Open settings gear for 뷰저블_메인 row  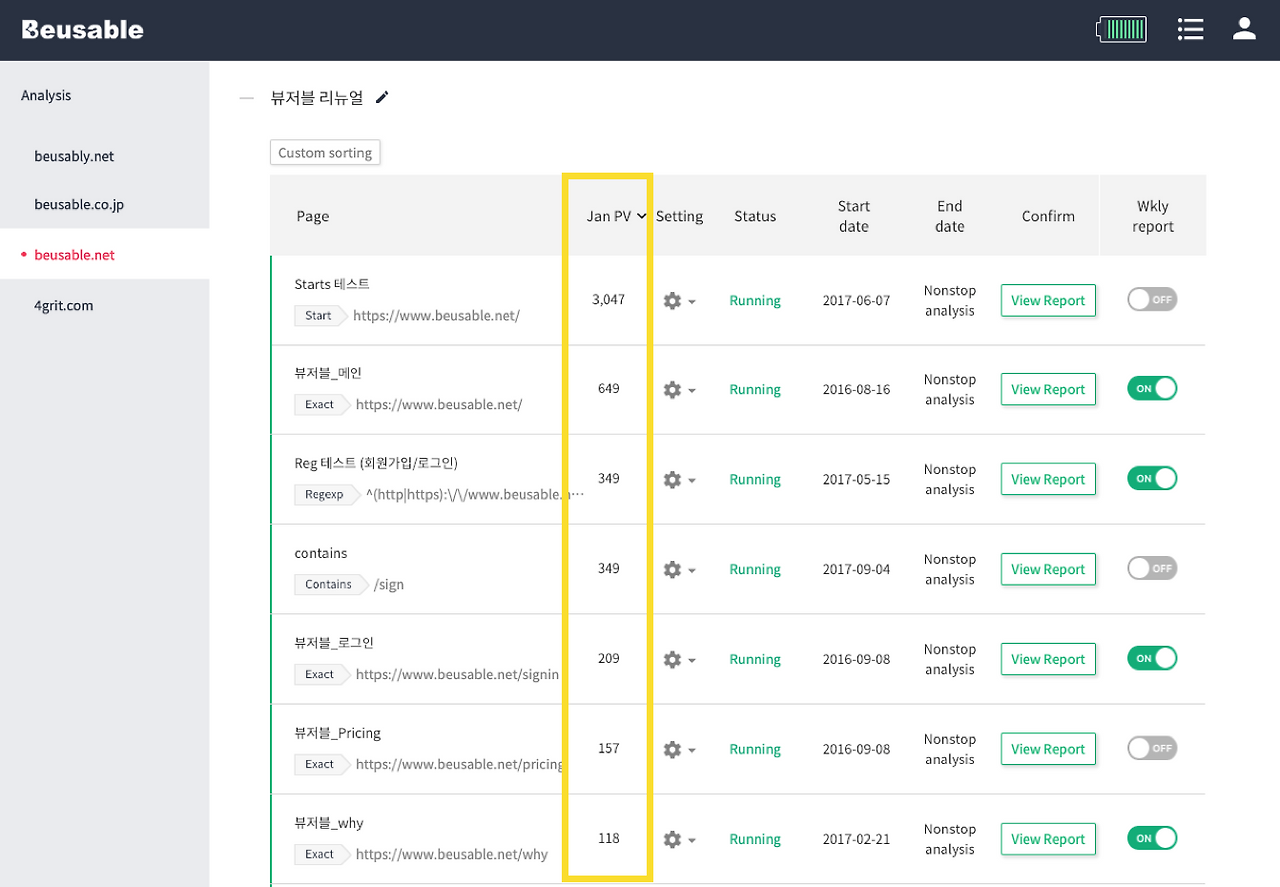pos(672,390)
